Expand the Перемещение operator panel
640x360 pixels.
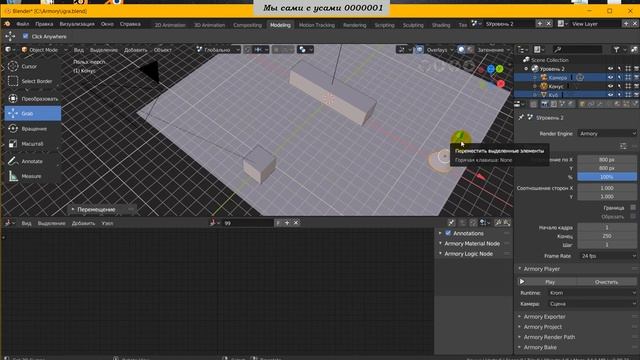102,209
